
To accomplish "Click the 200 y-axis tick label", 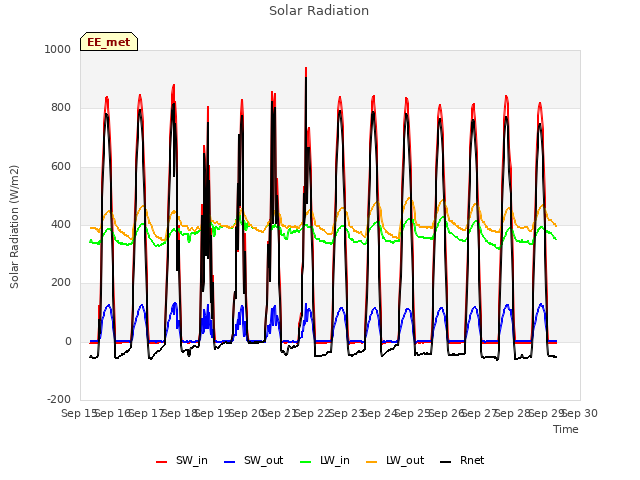I will click(x=61, y=282).
